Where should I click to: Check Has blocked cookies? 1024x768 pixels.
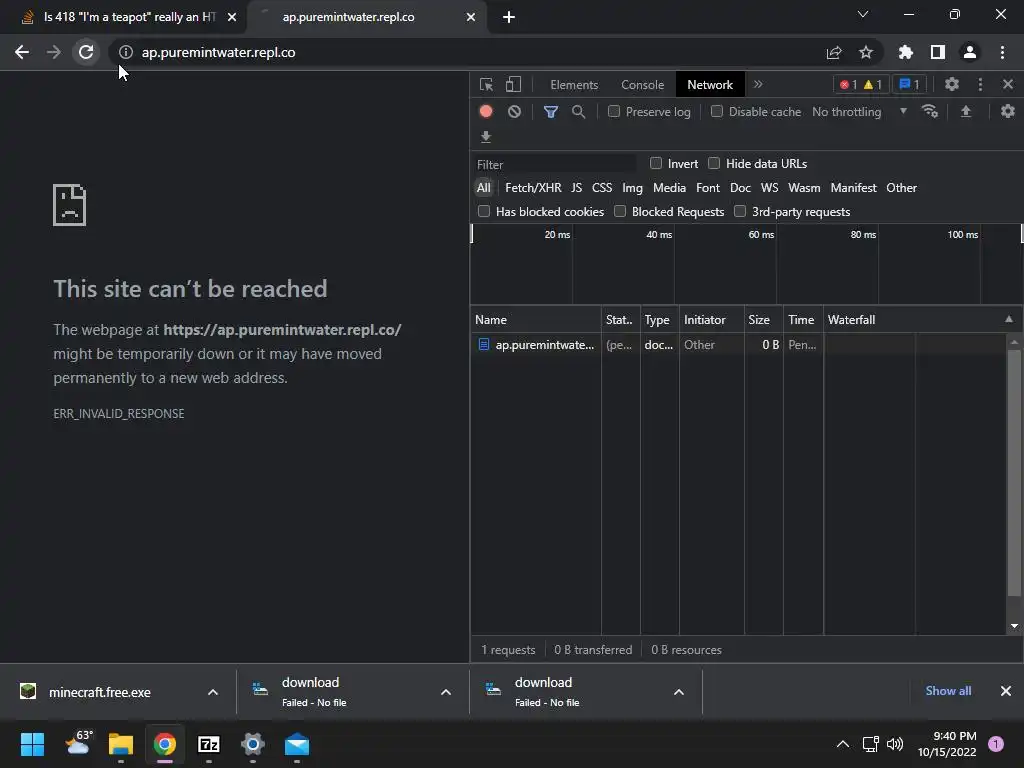point(484,212)
